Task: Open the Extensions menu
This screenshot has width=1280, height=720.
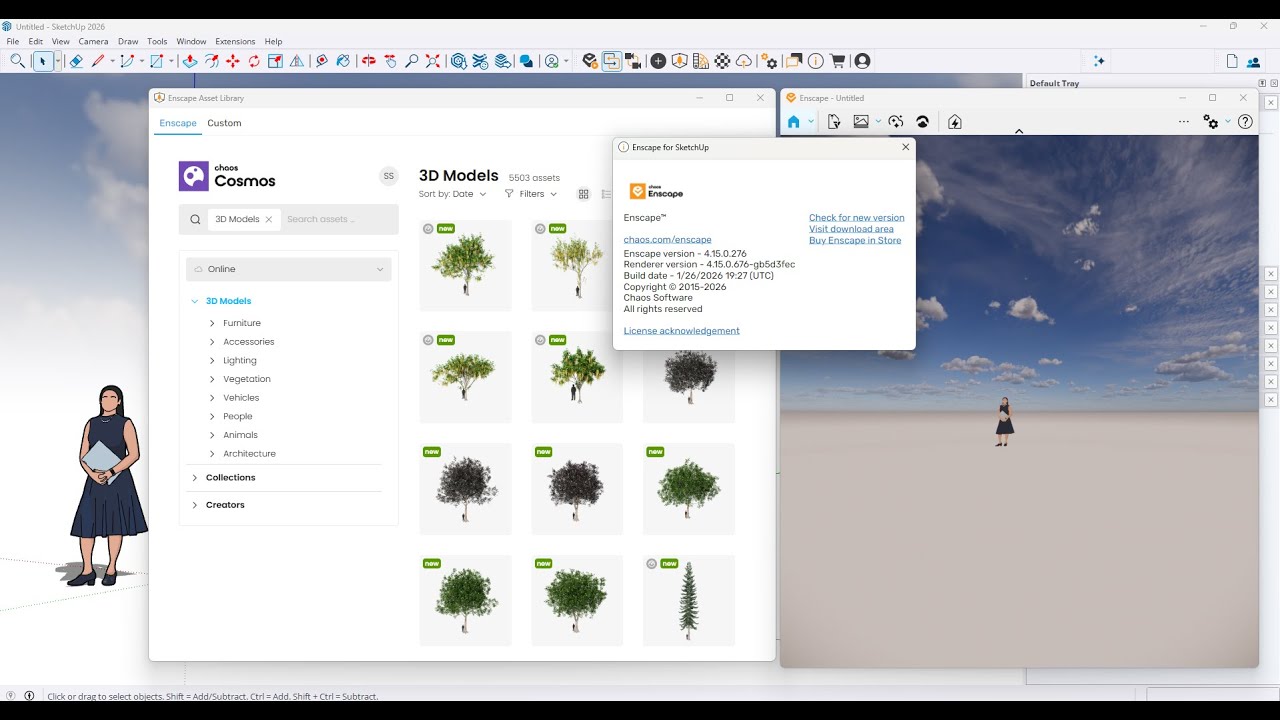Action: 235,42
